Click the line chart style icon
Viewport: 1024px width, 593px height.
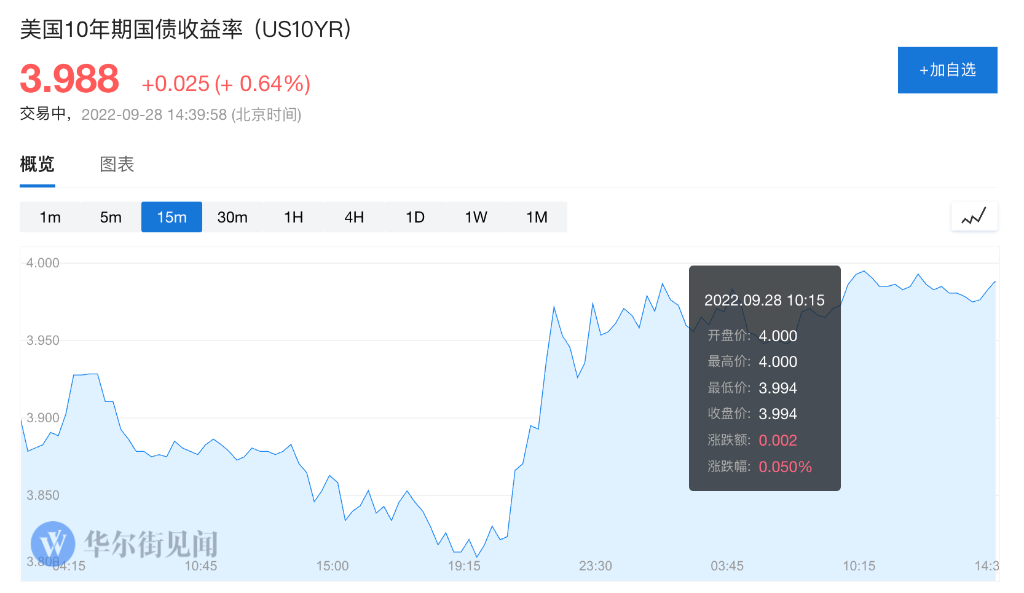974,216
